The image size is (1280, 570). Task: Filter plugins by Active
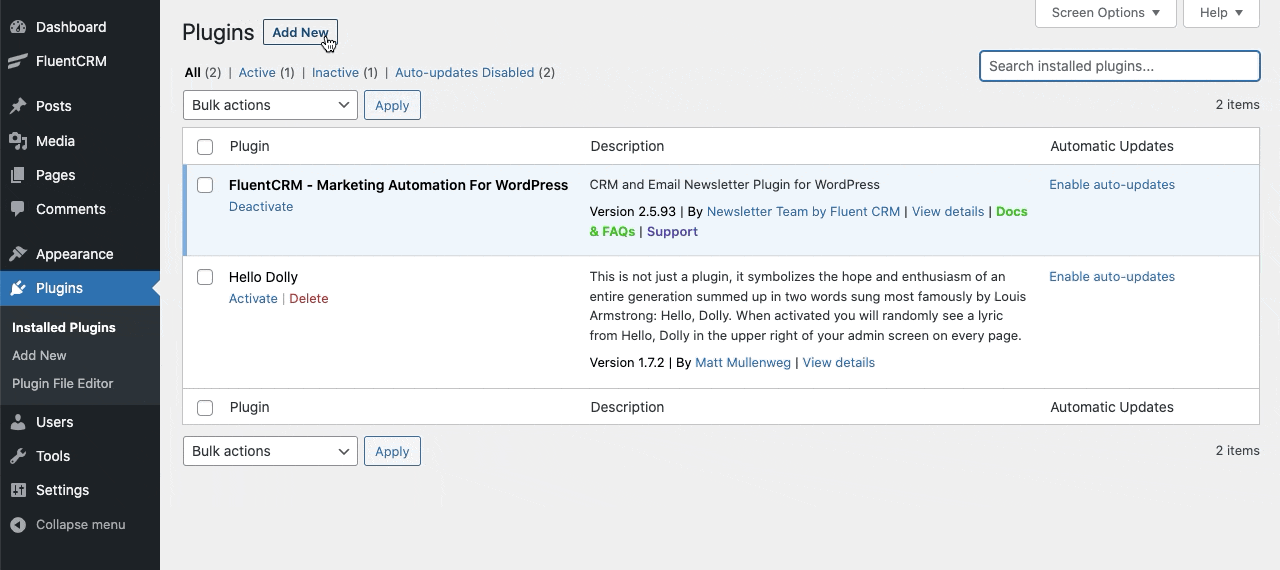(257, 72)
